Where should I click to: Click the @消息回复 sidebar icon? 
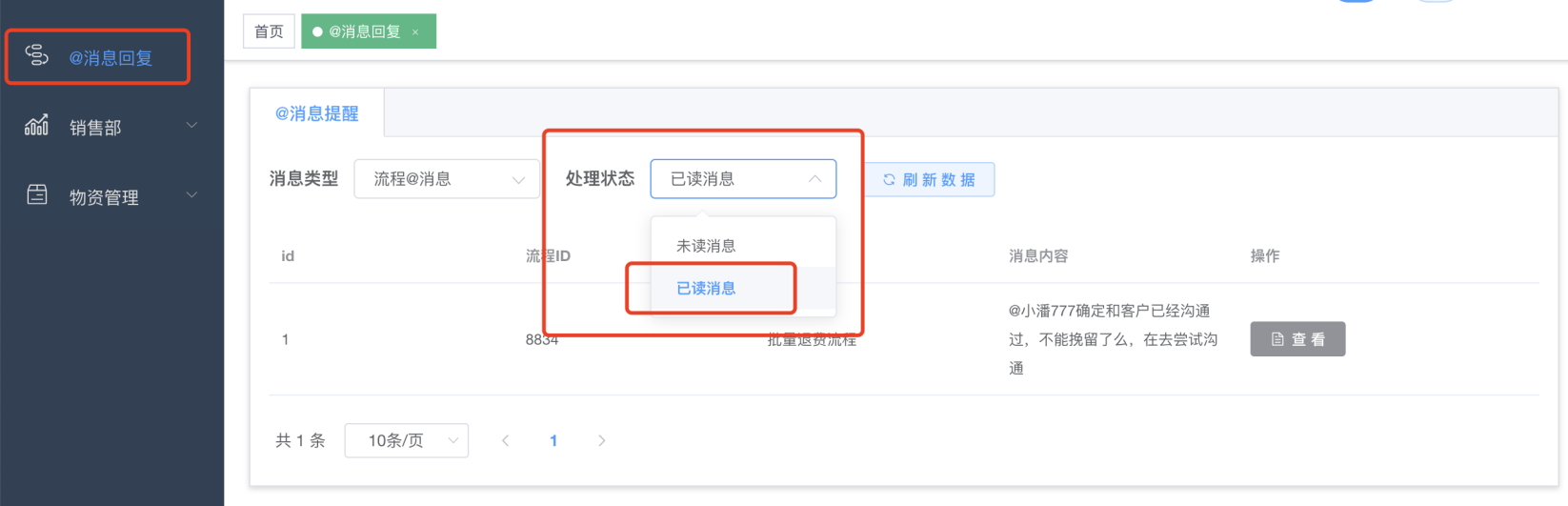pos(36,55)
